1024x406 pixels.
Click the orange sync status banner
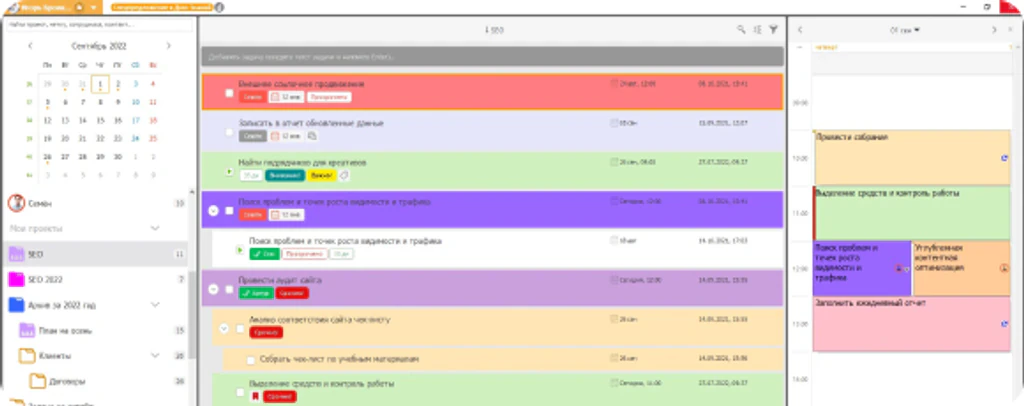162,7
